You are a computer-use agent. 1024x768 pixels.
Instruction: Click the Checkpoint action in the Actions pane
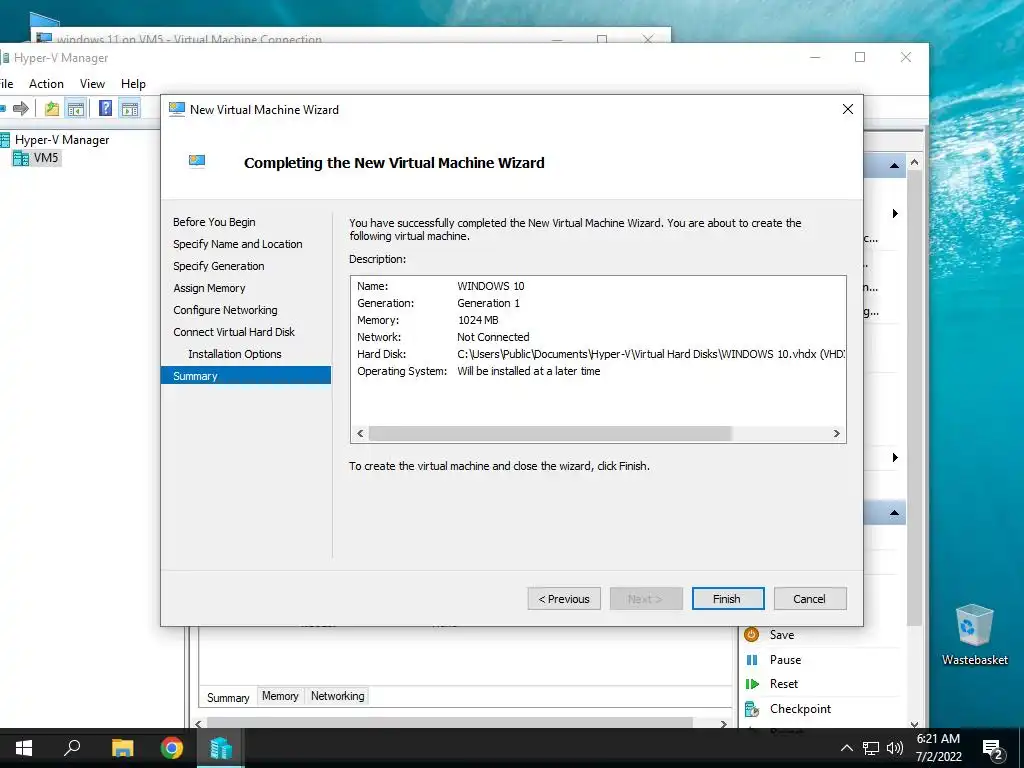tap(801, 709)
